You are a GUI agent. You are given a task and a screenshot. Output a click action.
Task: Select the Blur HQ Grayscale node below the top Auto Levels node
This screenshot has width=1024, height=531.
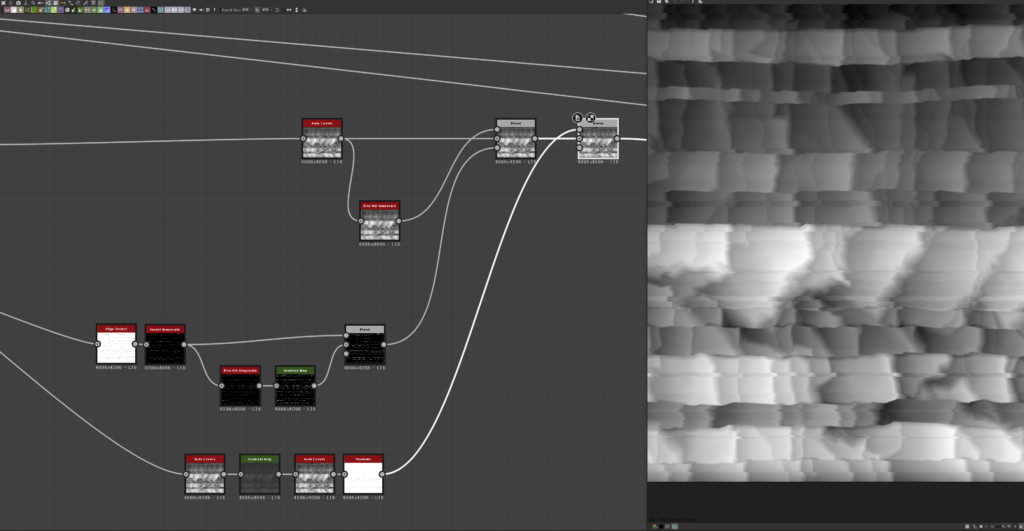click(x=379, y=221)
